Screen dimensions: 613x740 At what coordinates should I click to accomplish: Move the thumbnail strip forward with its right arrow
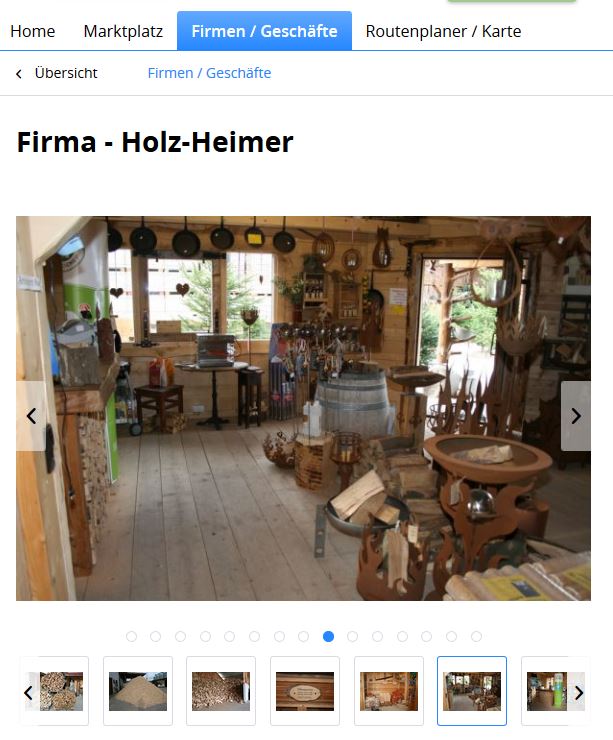(579, 692)
